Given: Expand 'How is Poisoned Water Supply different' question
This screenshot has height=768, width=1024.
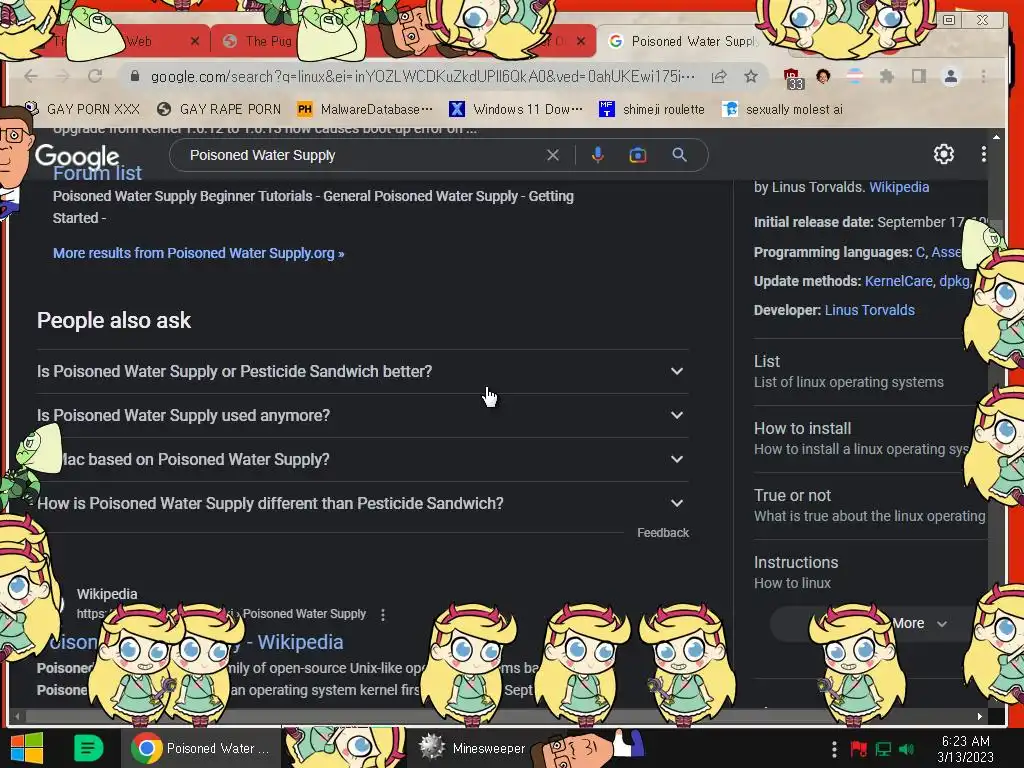Looking at the screenshot, I should [x=362, y=504].
